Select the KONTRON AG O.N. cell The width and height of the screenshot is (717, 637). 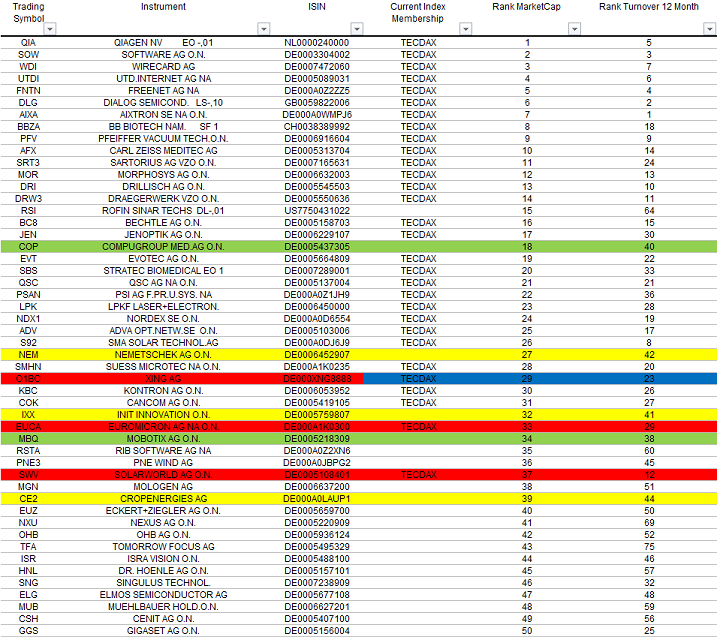163,391
